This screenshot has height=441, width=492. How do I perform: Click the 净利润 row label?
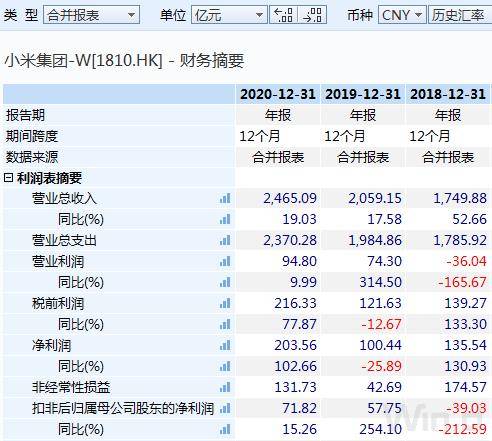point(52,345)
